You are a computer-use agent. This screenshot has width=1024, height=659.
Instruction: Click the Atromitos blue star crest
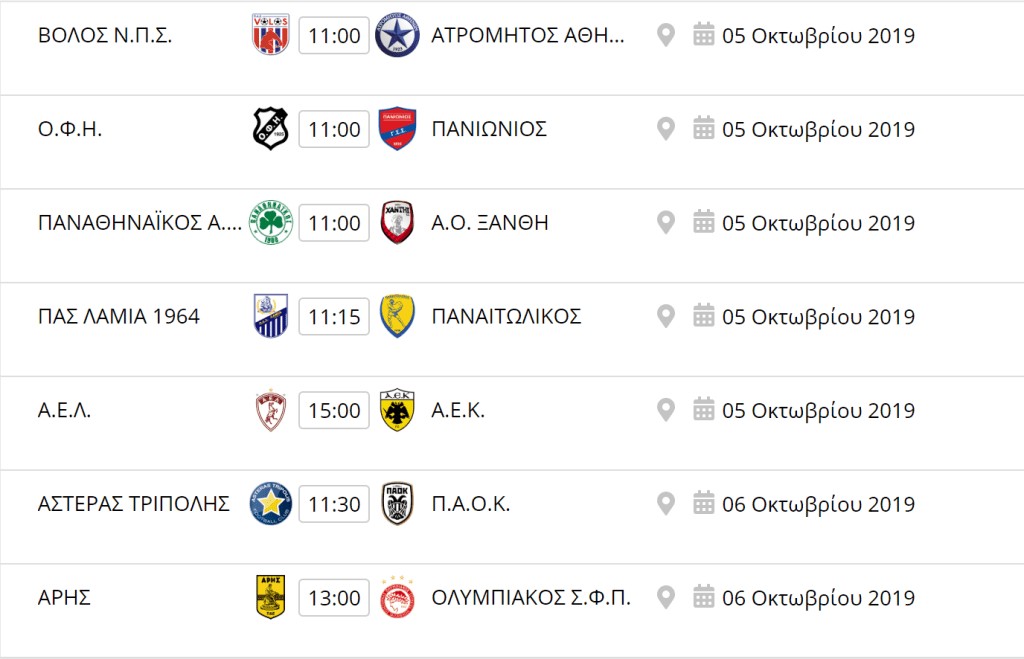coord(397,35)
